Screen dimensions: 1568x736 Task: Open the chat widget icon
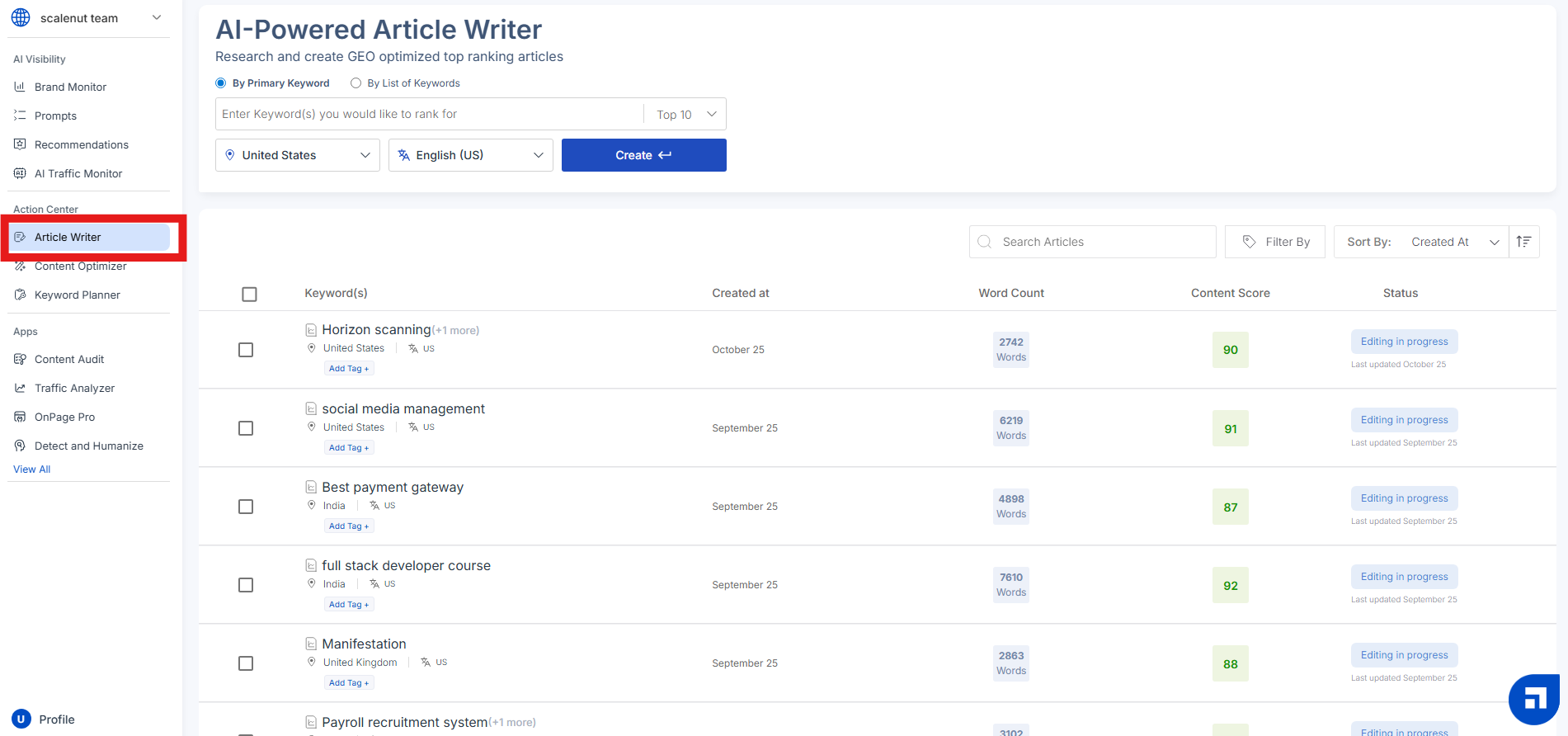point(1533,699)
